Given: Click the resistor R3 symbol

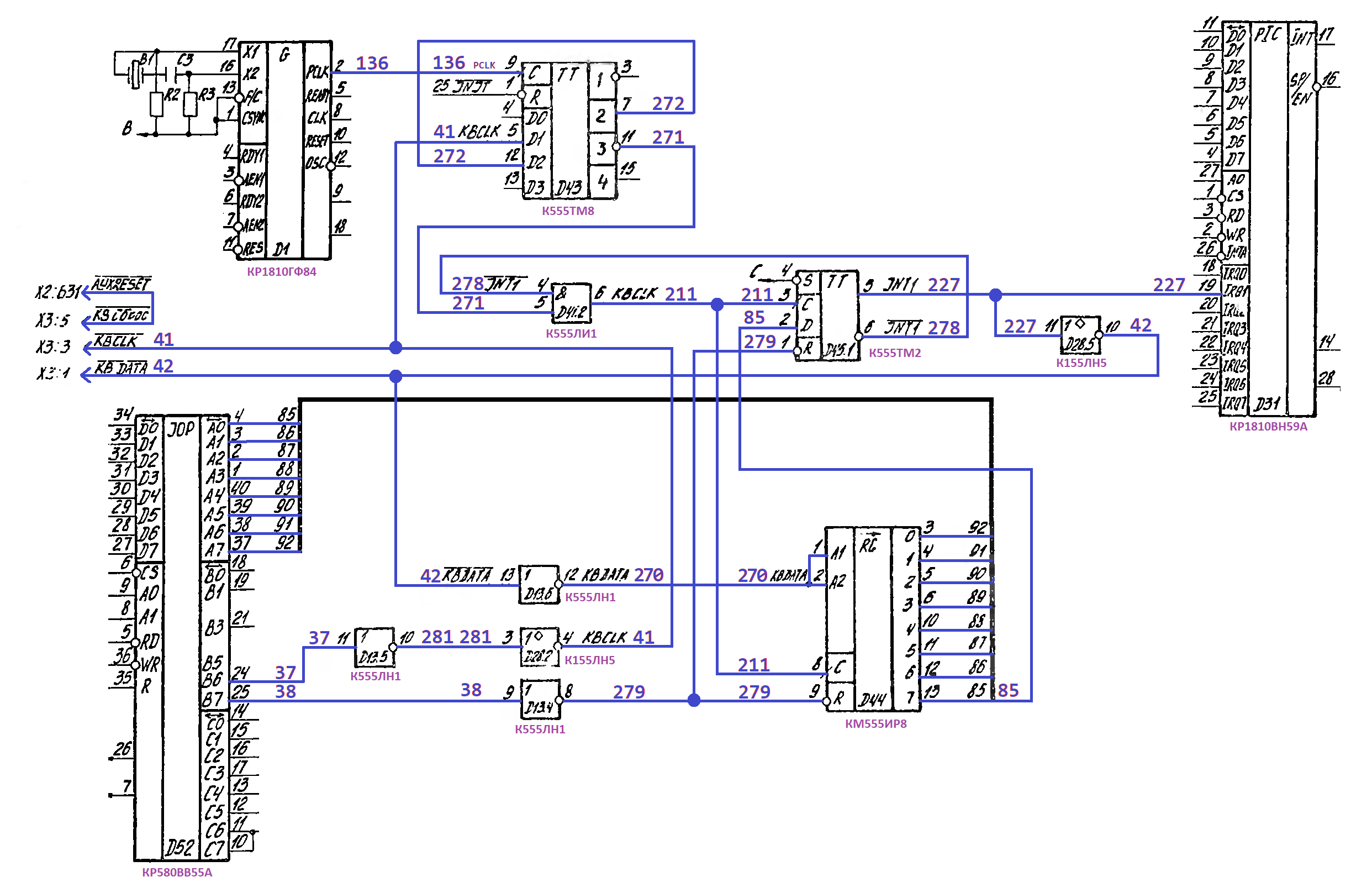Looking at the screenshot, I should pos(190,105).
